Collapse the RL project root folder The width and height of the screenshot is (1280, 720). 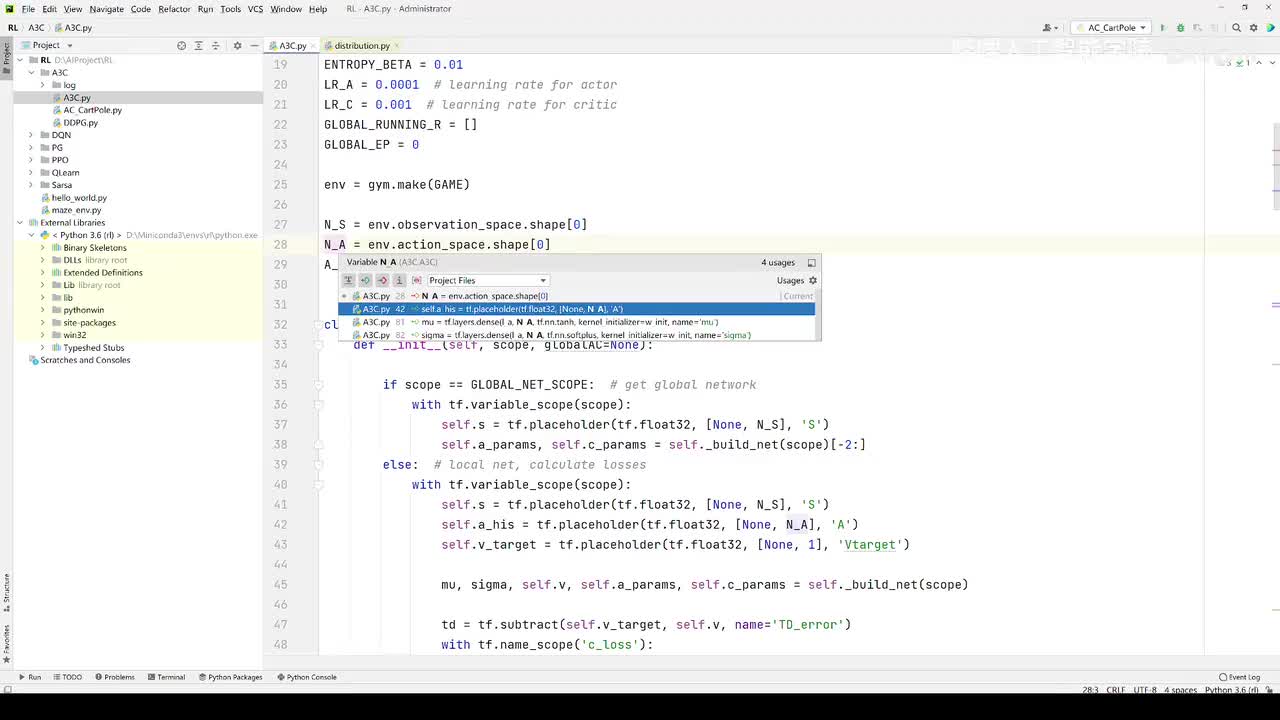[19, 60]
